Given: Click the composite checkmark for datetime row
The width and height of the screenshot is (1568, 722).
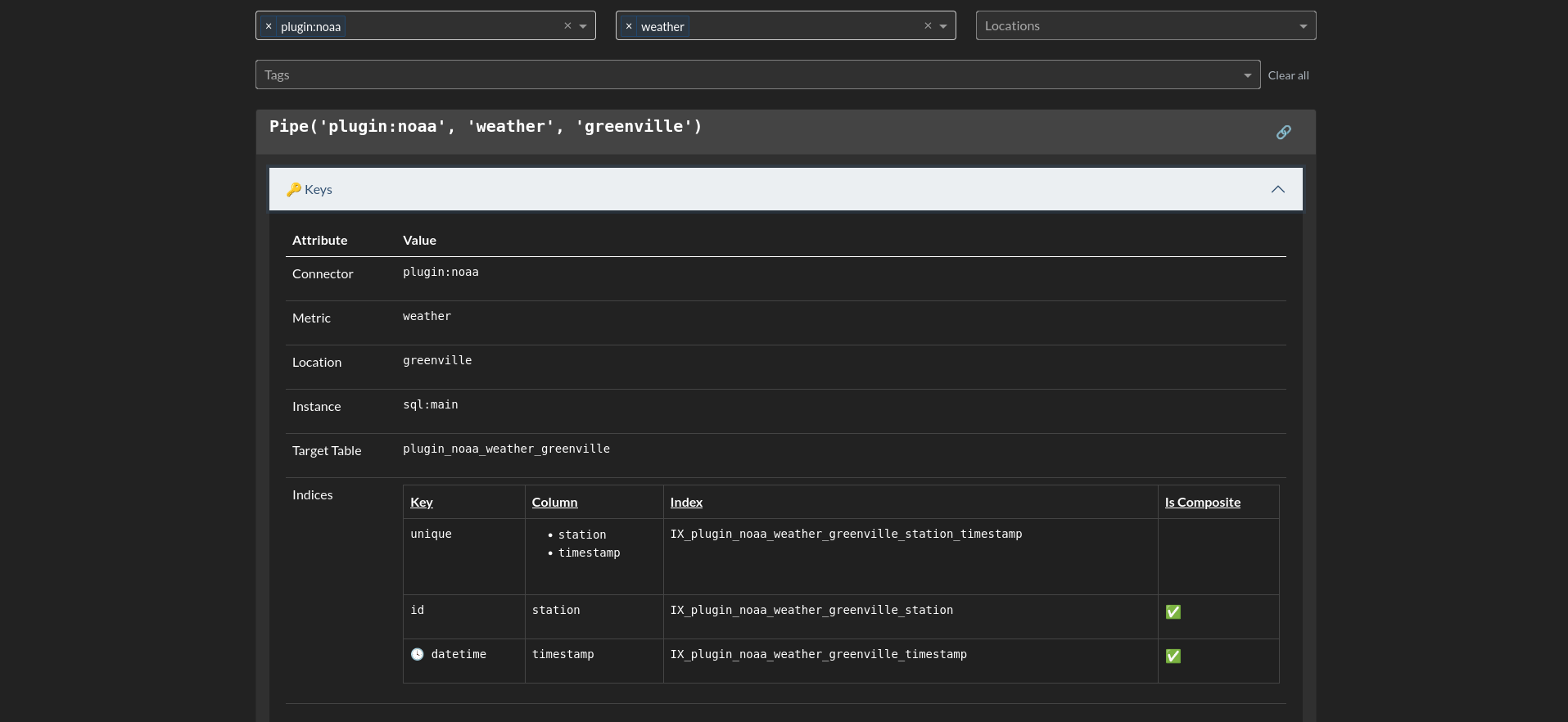Looking at the screenshot, I should pos(1173,656).
